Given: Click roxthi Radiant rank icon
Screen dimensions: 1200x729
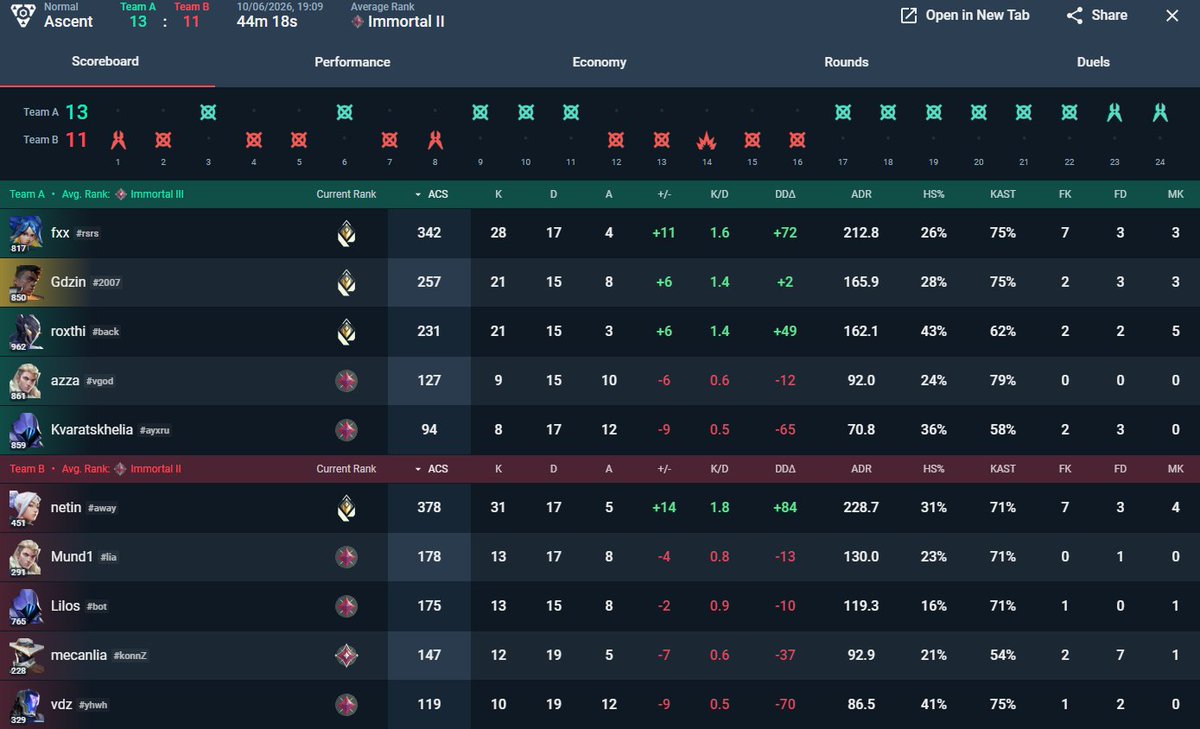Looking at the screenshot, I should coord(346,331).
